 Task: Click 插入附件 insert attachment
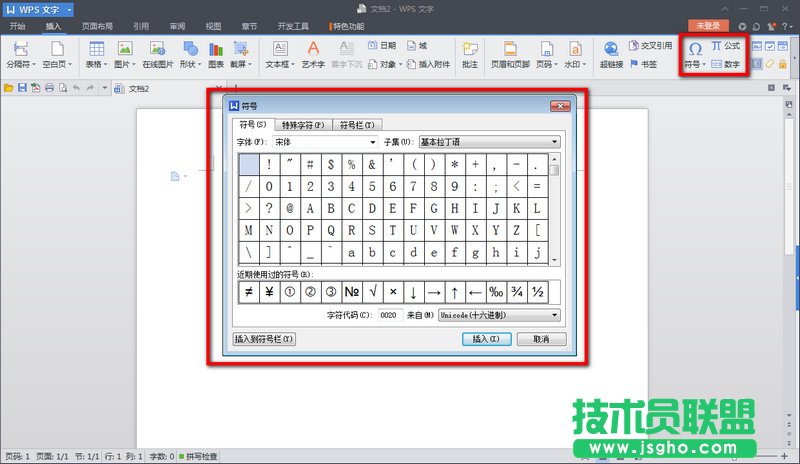coord(429,64)
